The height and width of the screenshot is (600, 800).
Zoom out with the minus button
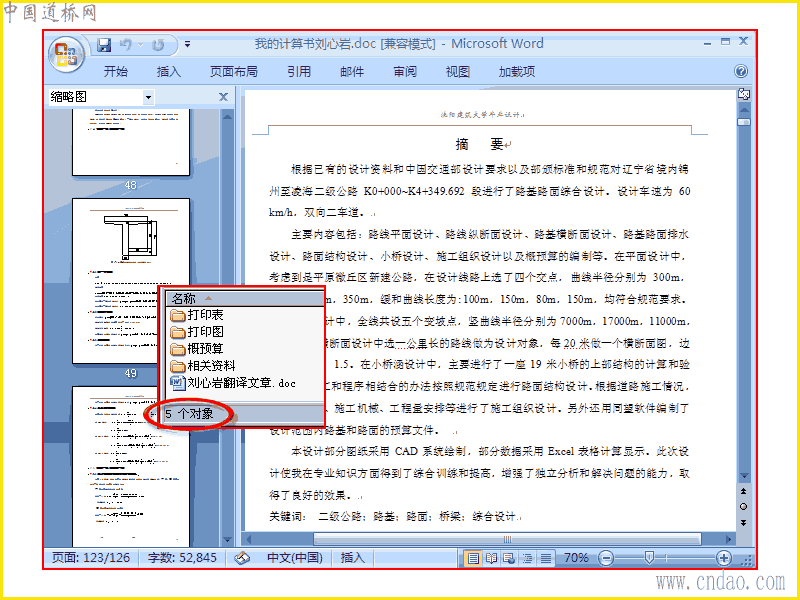click(606, 558)
